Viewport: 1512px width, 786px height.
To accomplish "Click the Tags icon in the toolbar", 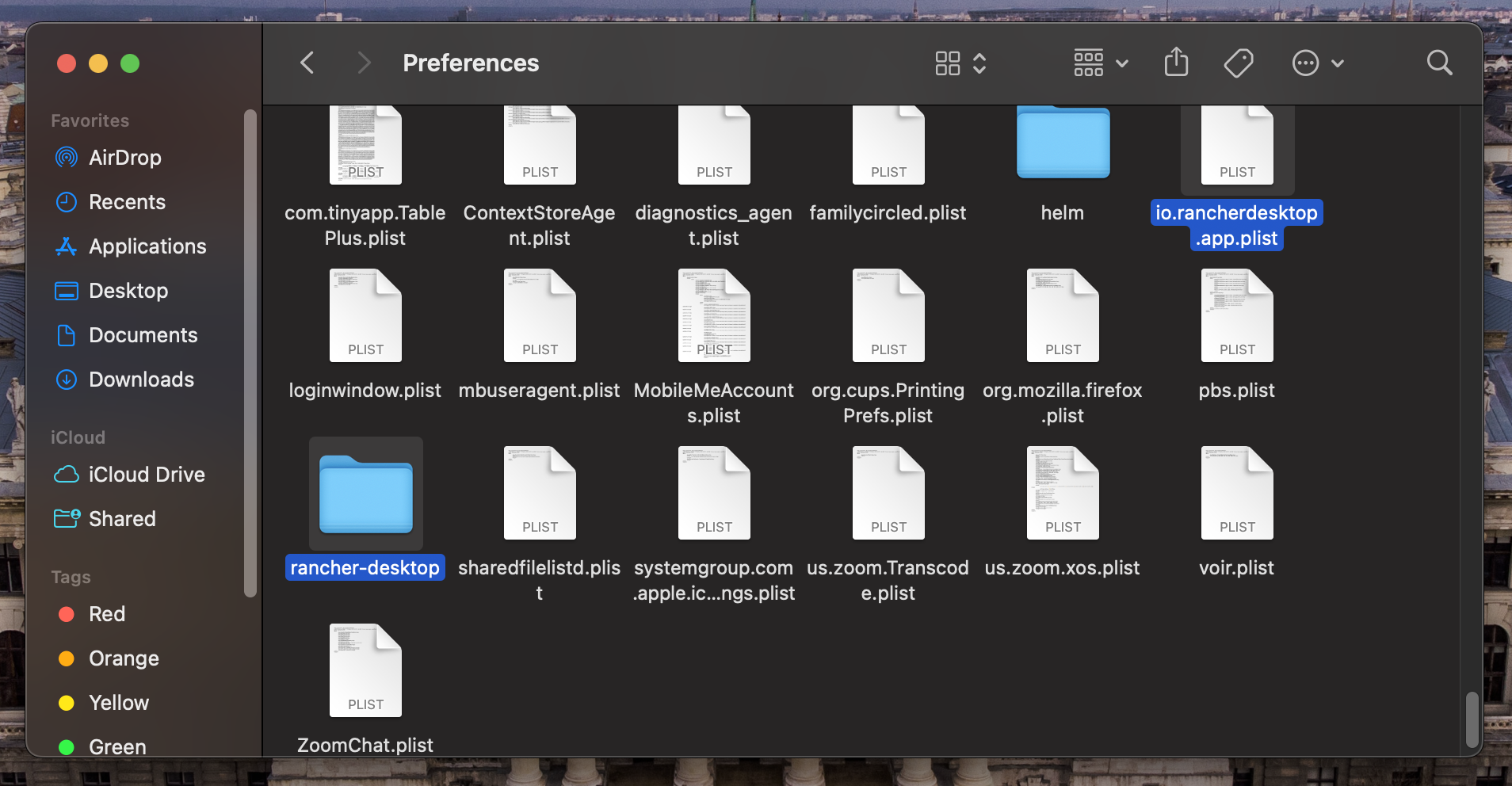I will pos(1238,63).
